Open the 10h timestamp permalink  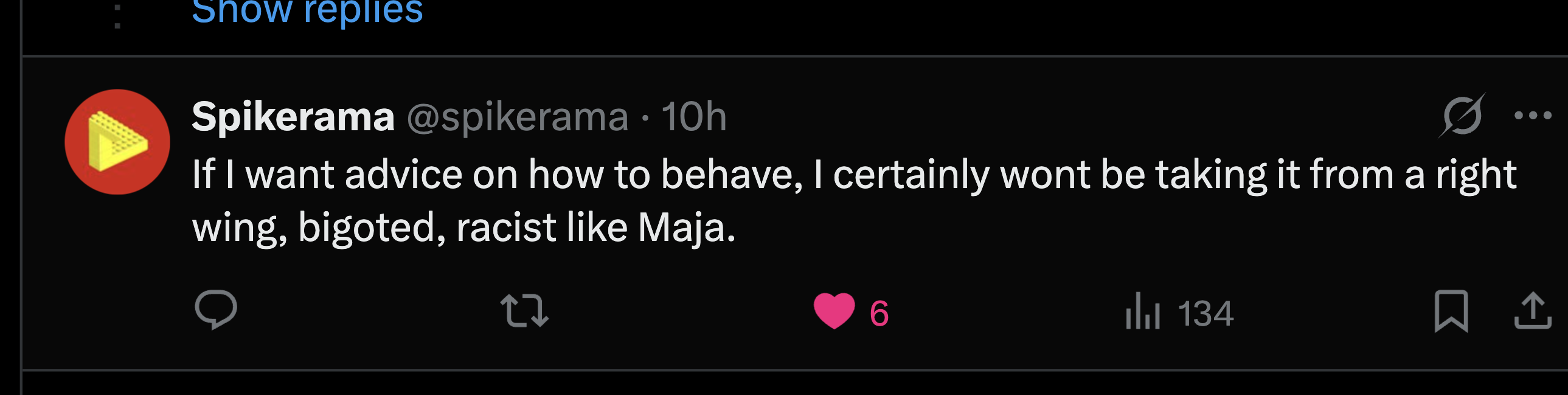click(x=694, y=116)
